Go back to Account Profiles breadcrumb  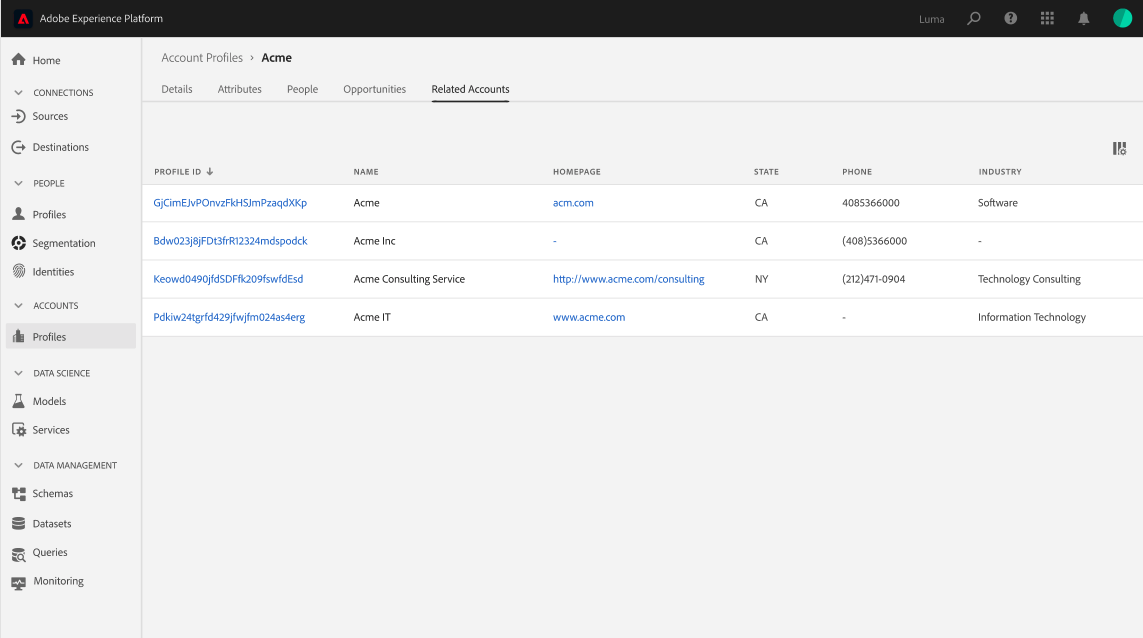pos(202,58)
